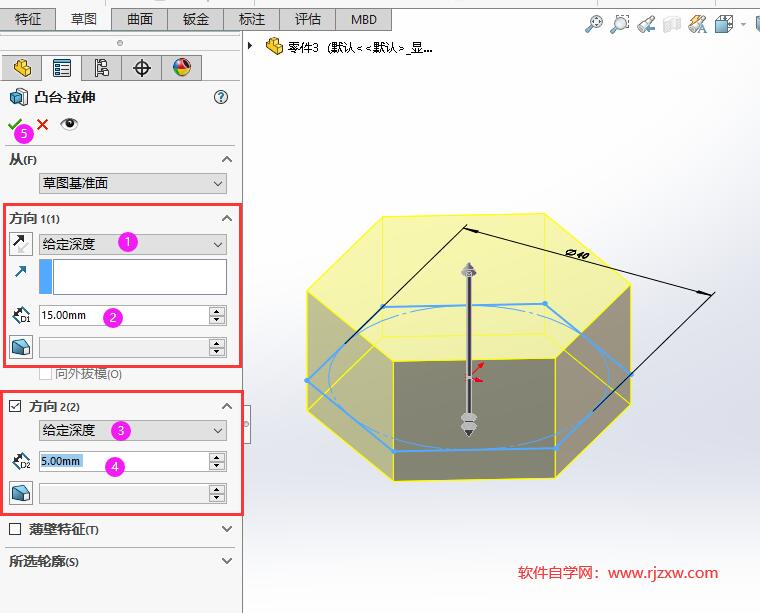Open the View Orientation dropdown arrow

(743, 24)
